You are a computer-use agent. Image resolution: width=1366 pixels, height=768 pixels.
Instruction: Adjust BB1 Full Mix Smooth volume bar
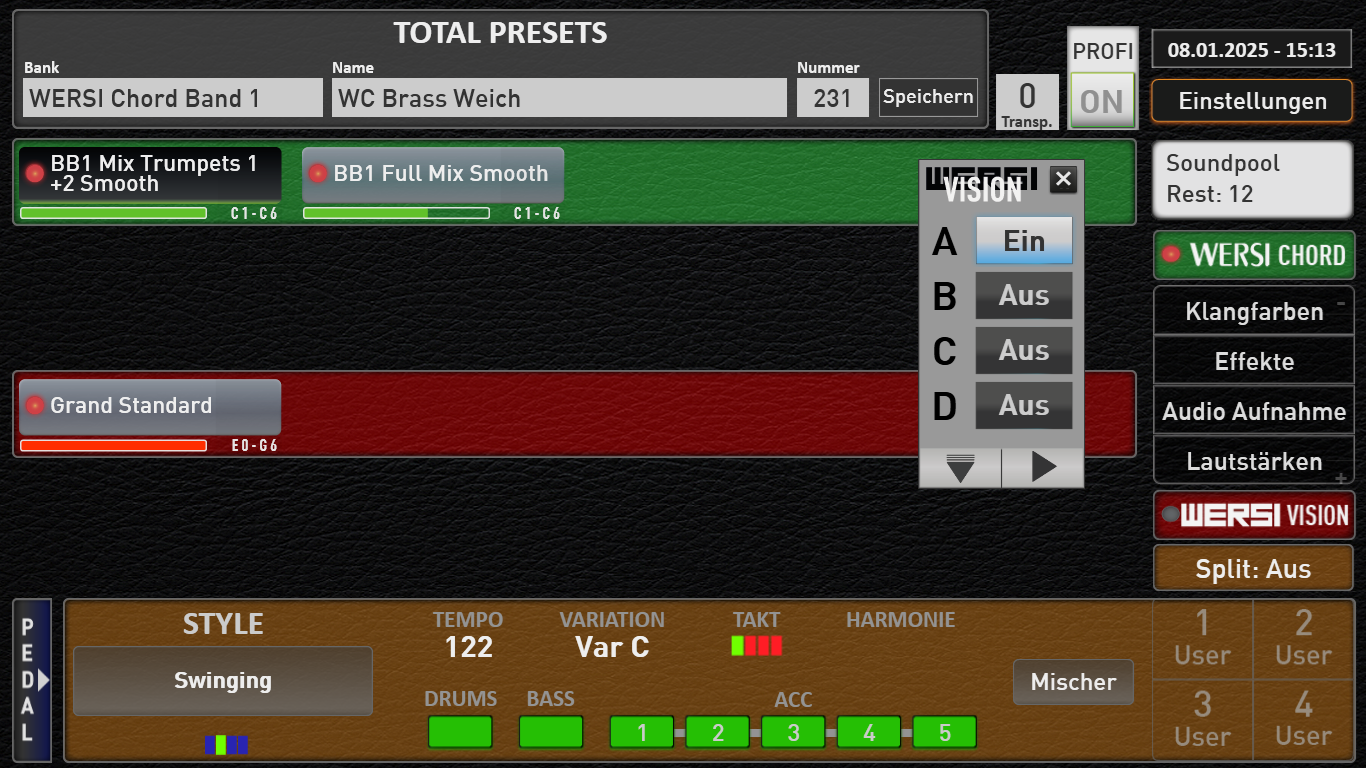coord(396,213)
